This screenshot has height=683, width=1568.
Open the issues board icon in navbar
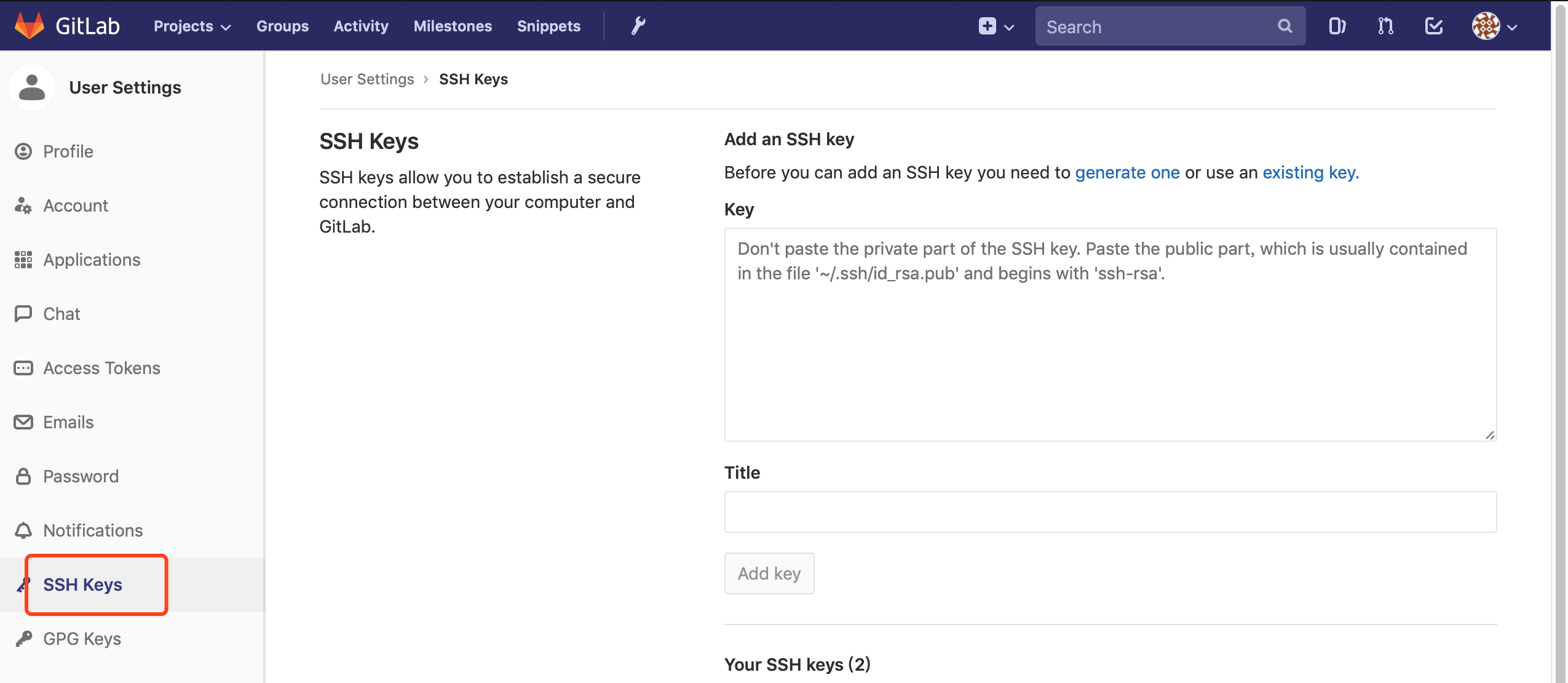pyautogui.click(x=1337, y=26)
